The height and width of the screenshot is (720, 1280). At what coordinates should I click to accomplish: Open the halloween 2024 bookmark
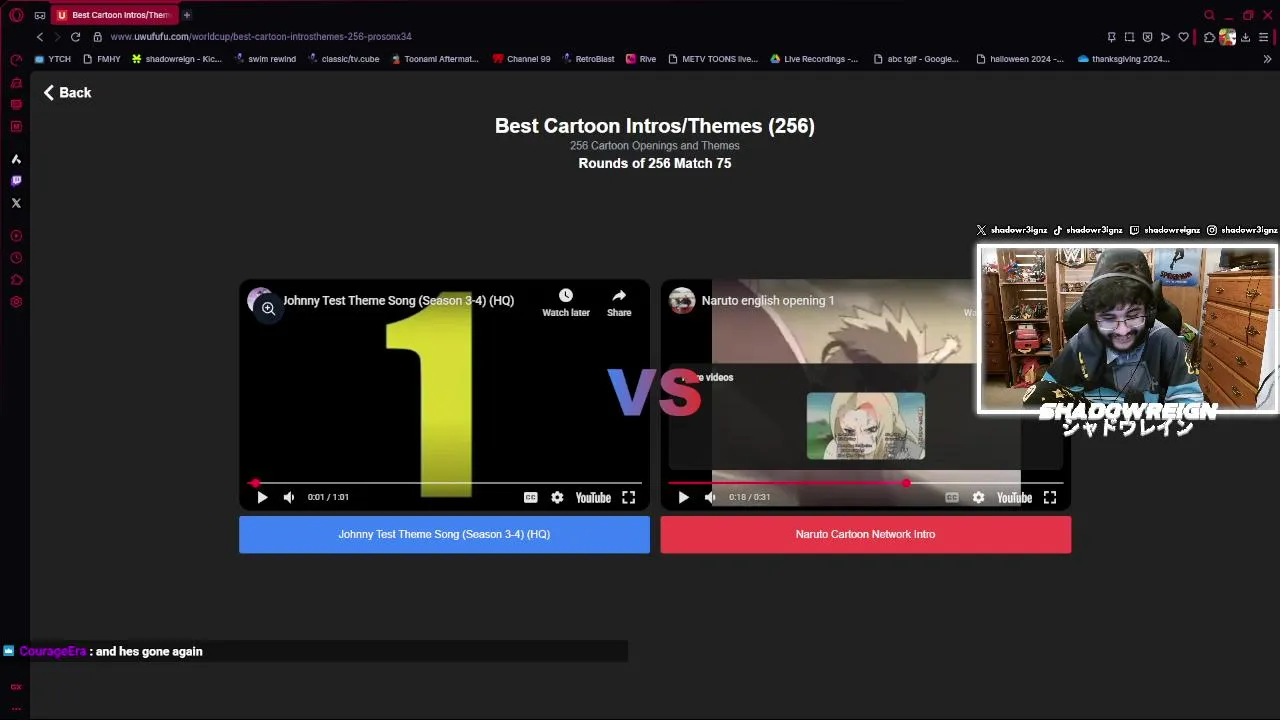point(1019,59)
